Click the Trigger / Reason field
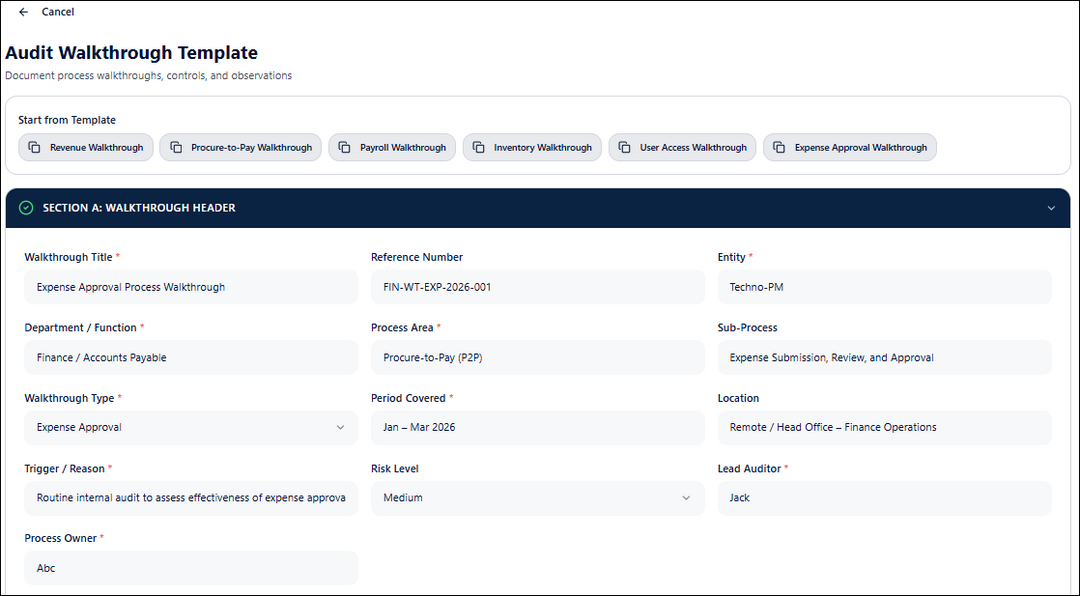This screenshot has height=596, width=1080. 191,497
